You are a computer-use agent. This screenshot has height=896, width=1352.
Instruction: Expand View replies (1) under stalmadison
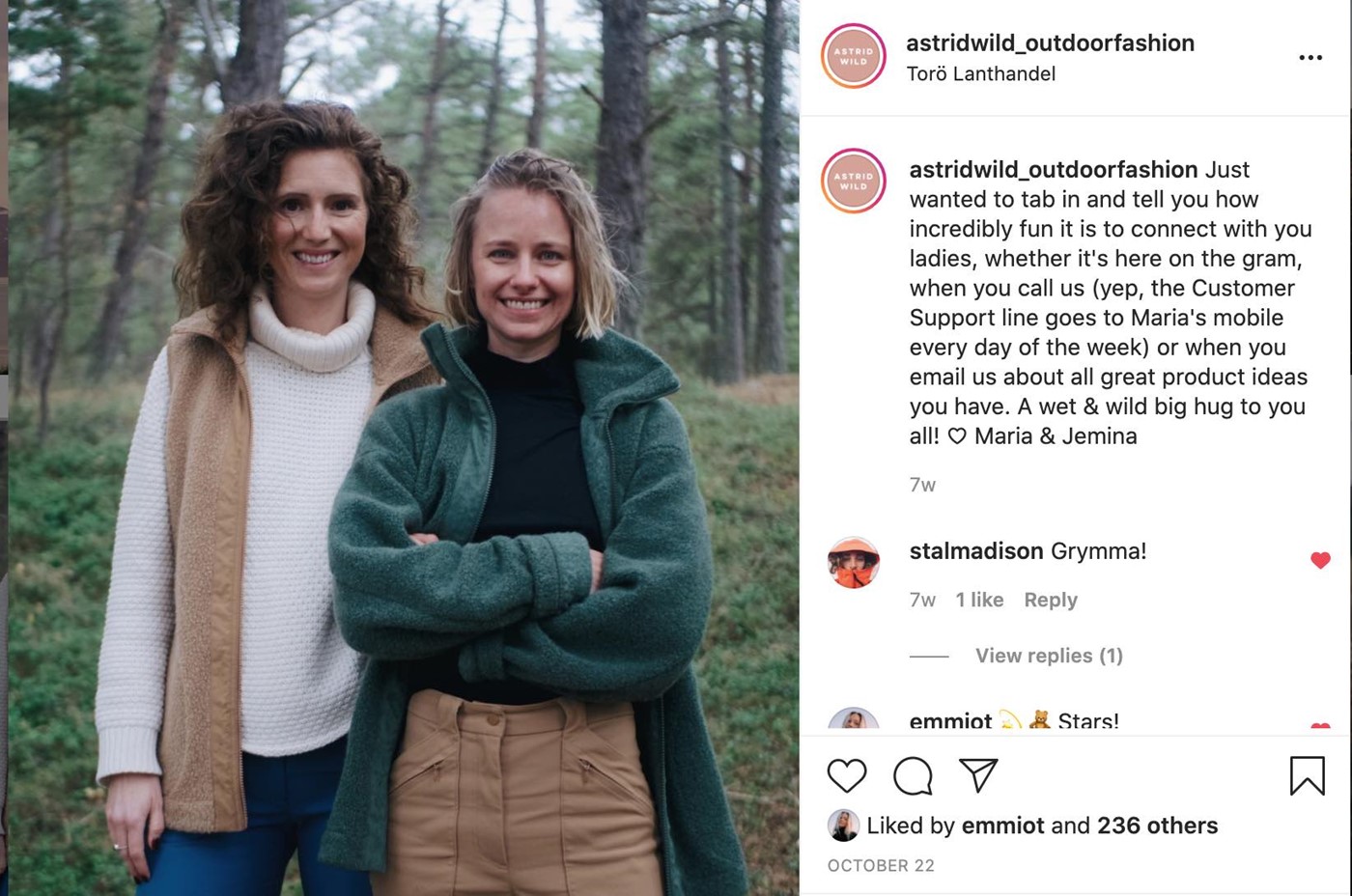click(1049, 656)
